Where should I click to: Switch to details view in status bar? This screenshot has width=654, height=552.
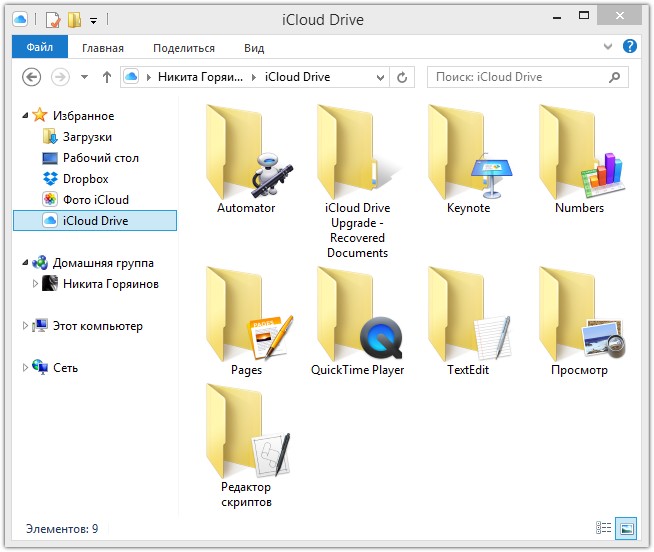[603, 528]
